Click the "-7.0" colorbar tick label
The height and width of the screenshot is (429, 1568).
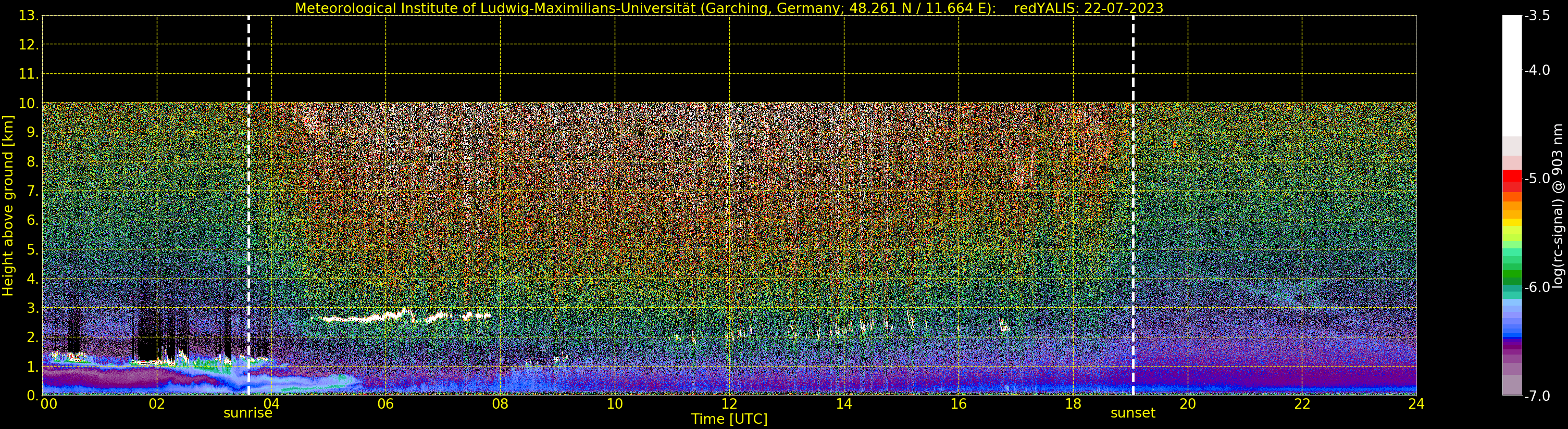pos(1537,396)
